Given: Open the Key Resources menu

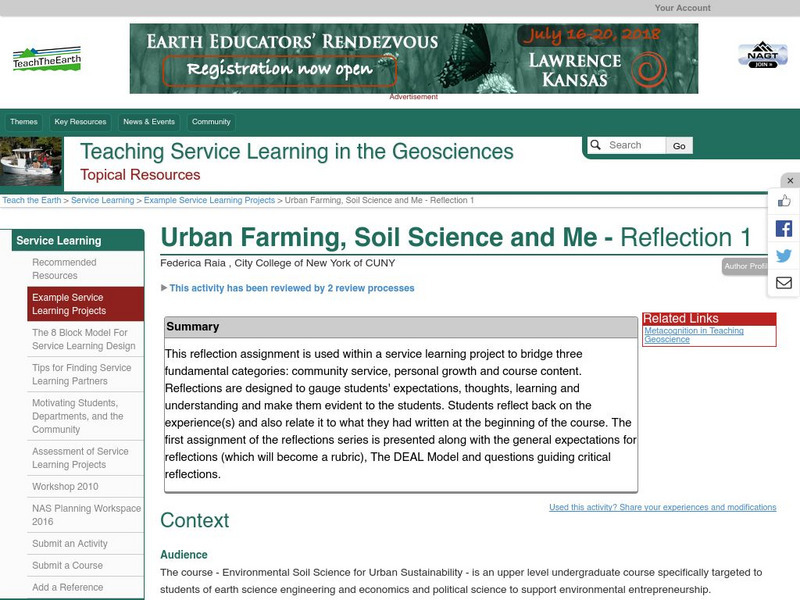Looking at the screenshot, I should point(80,122).
